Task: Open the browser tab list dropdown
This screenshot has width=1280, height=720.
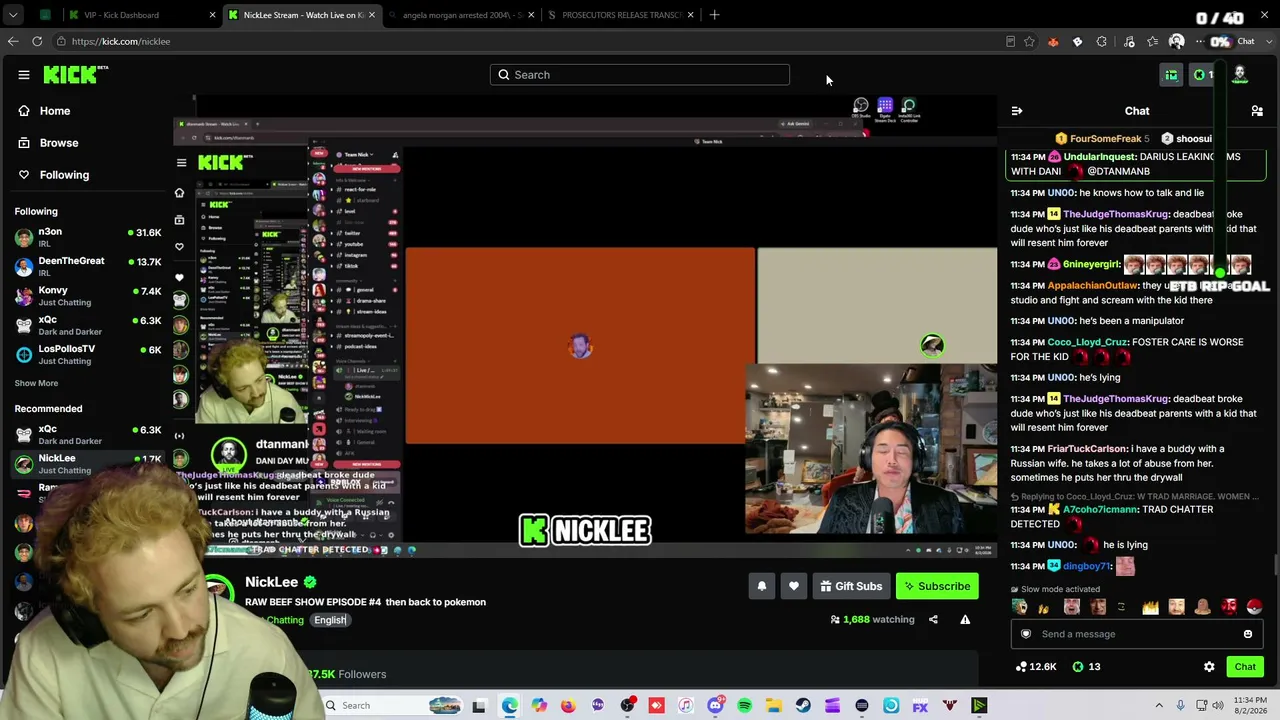Action: click(14, 15)
